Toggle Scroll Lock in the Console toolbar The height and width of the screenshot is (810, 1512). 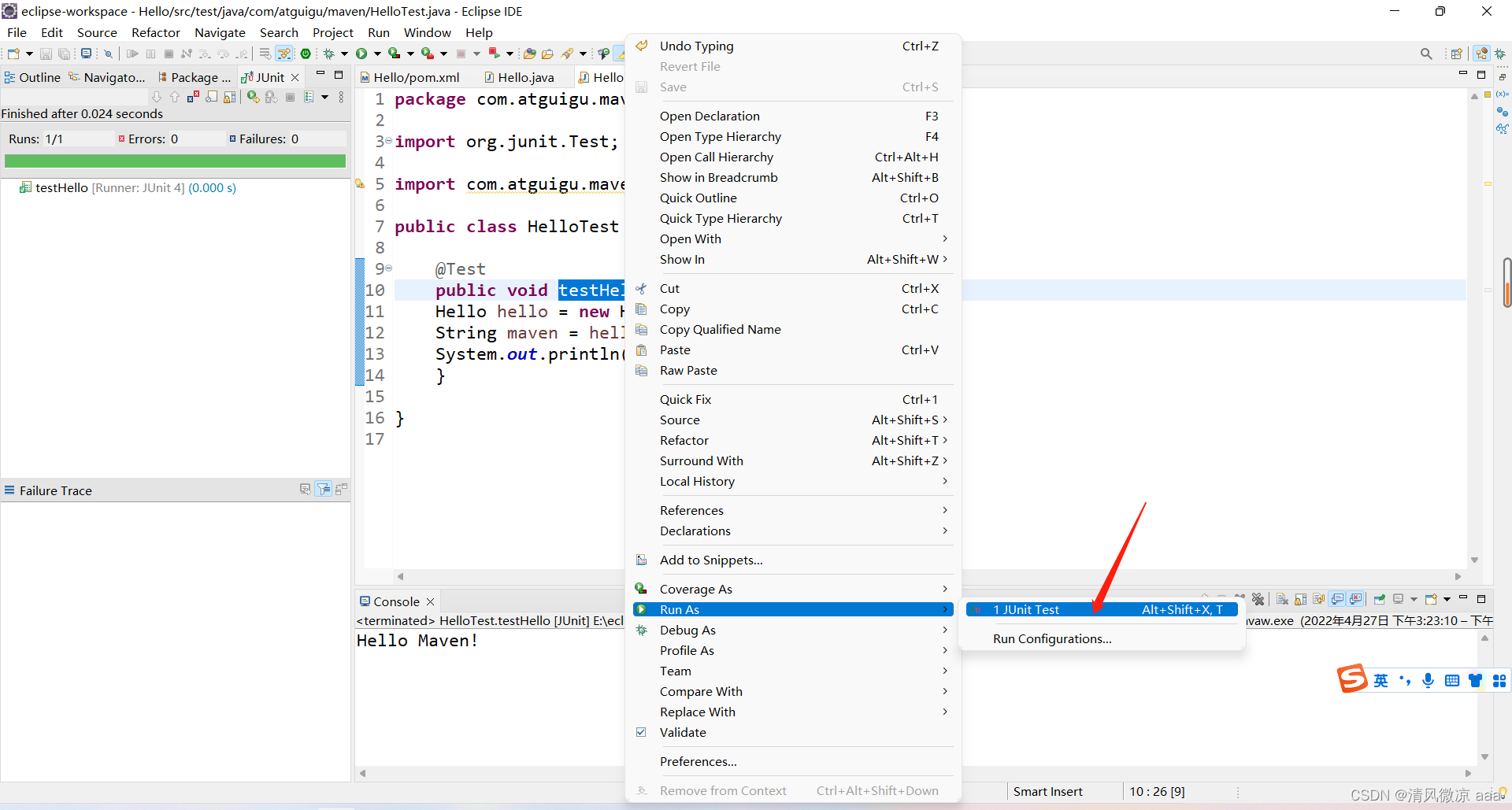click(x=1300, y=599)
